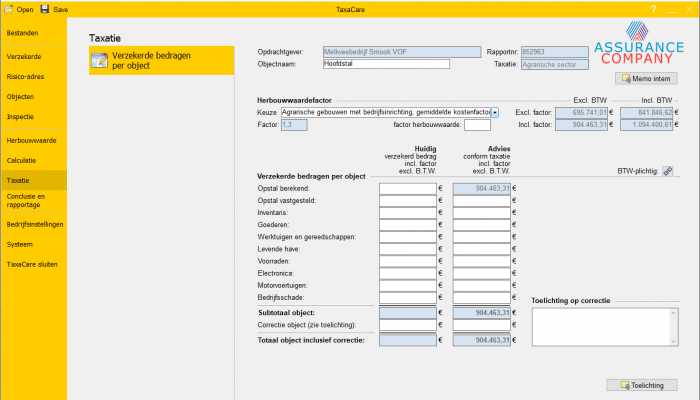Viewport: 700px width, 400px height.
Task: Click Advies field for Bedrijfsschade
Action: pyautogui.click(x=481, y=297)
